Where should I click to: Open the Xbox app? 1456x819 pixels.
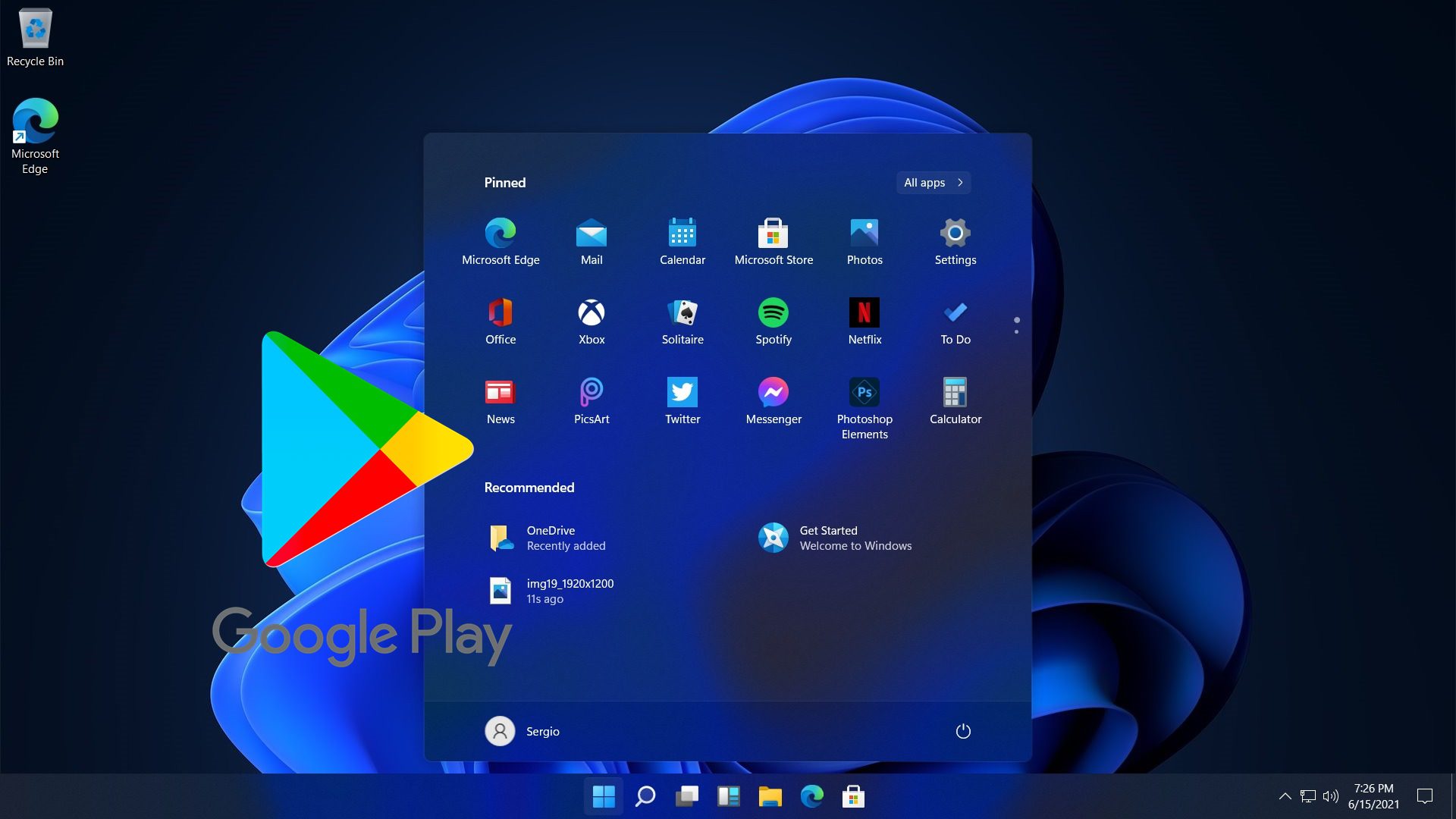tap(591, 321)
